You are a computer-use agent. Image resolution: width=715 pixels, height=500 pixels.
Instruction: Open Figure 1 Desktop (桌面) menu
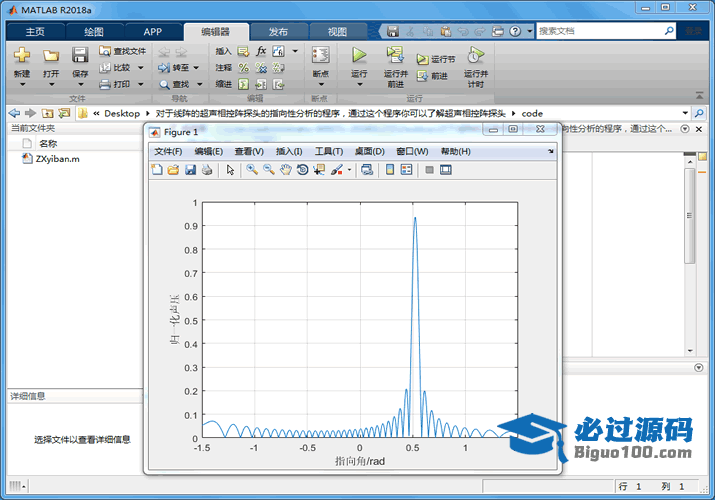(369, 151)
